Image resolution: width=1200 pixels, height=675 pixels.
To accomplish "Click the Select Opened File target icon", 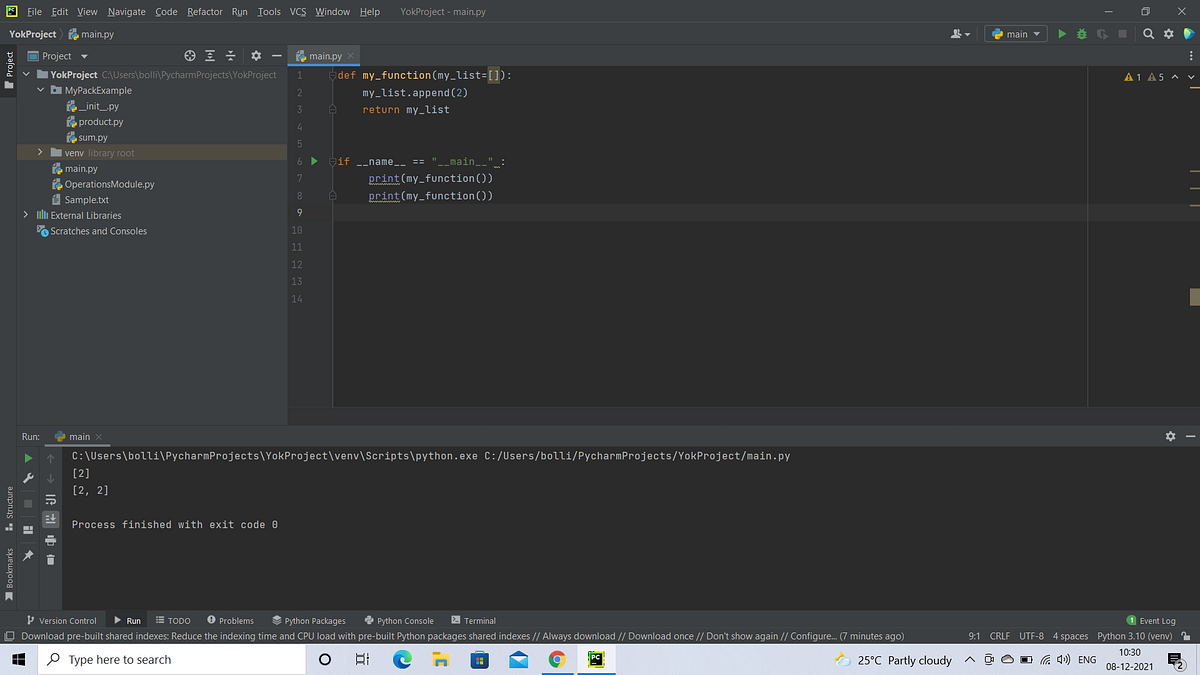I will [191, 56].
